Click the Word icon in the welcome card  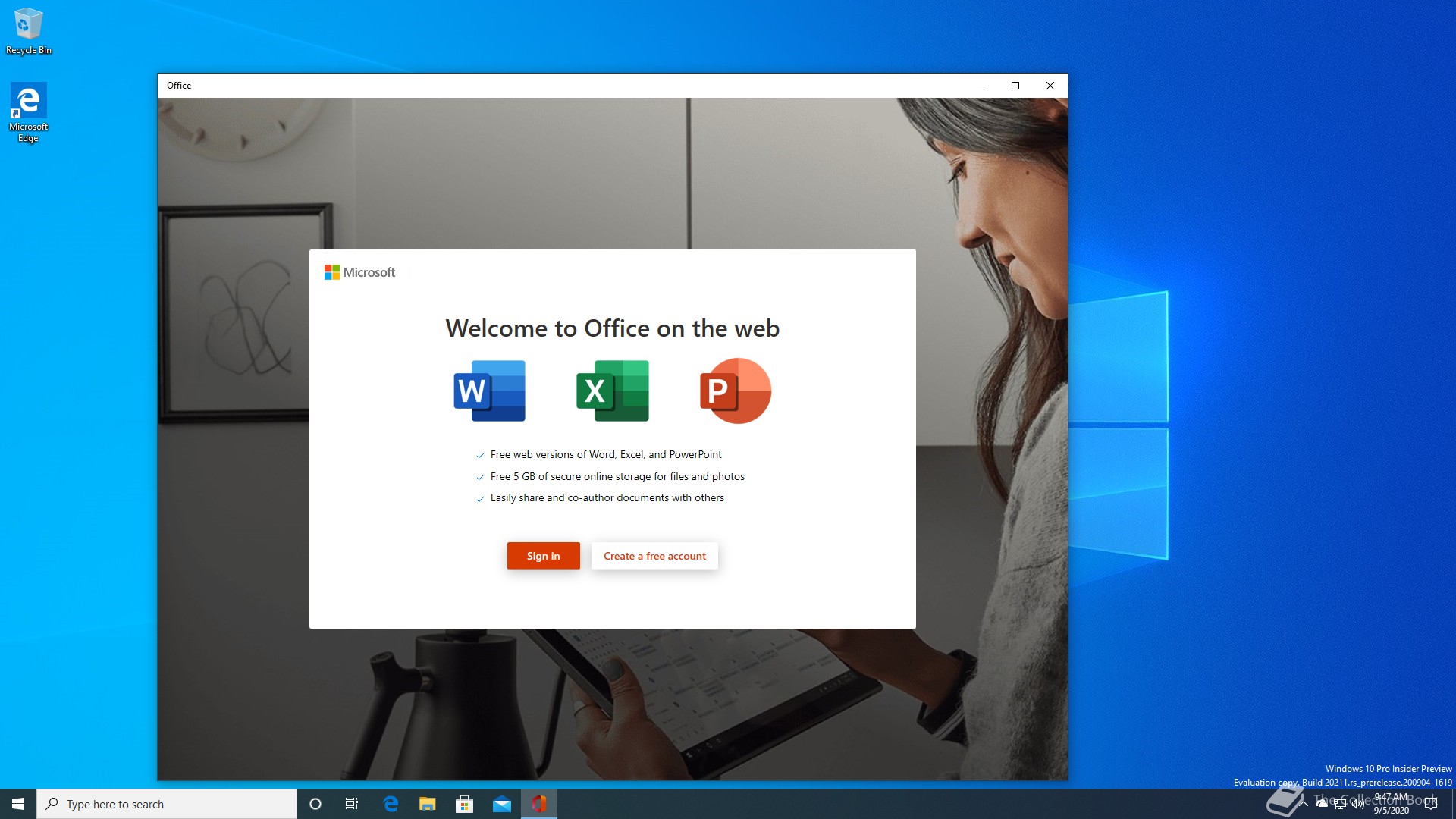click(x=489, y=391)
